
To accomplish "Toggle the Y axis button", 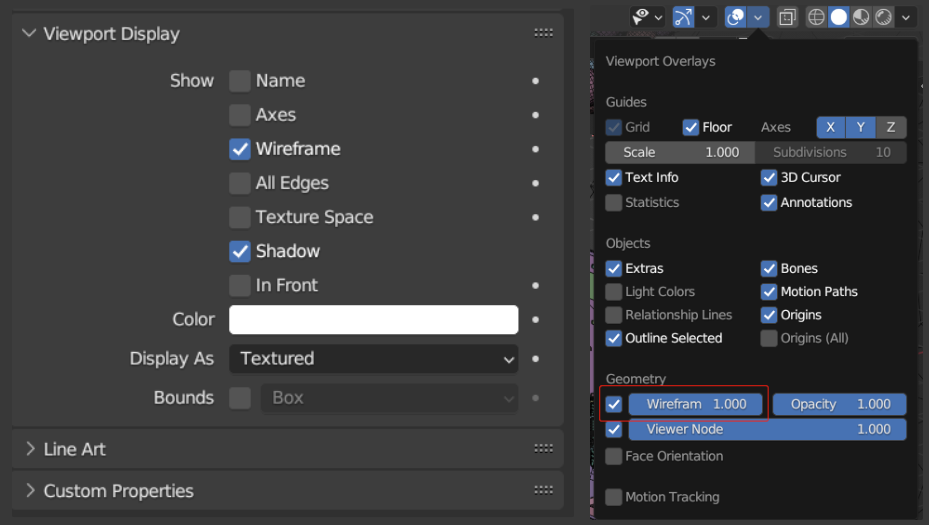I will tap(861, 127).
